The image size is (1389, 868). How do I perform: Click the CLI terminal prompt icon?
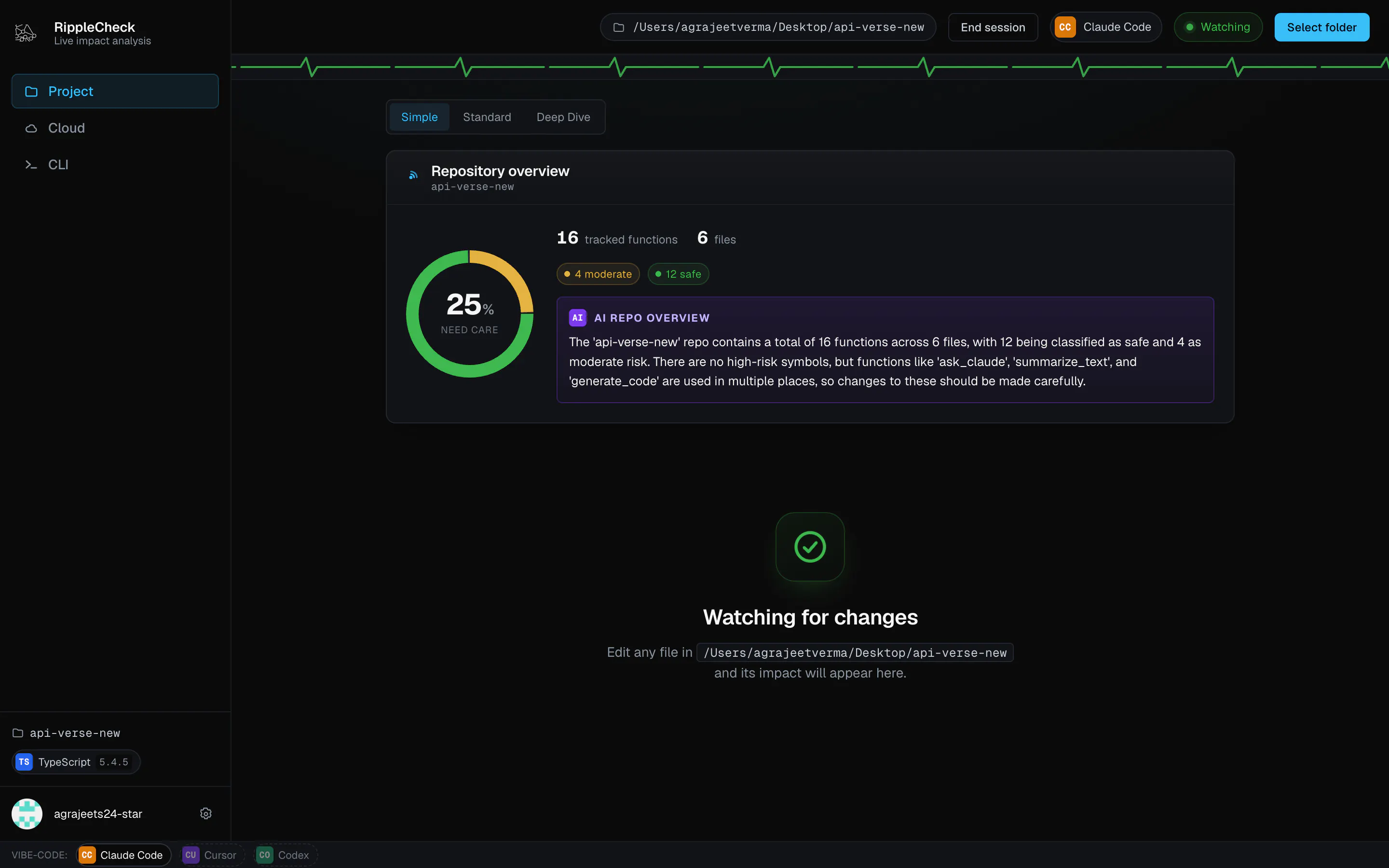31,165
